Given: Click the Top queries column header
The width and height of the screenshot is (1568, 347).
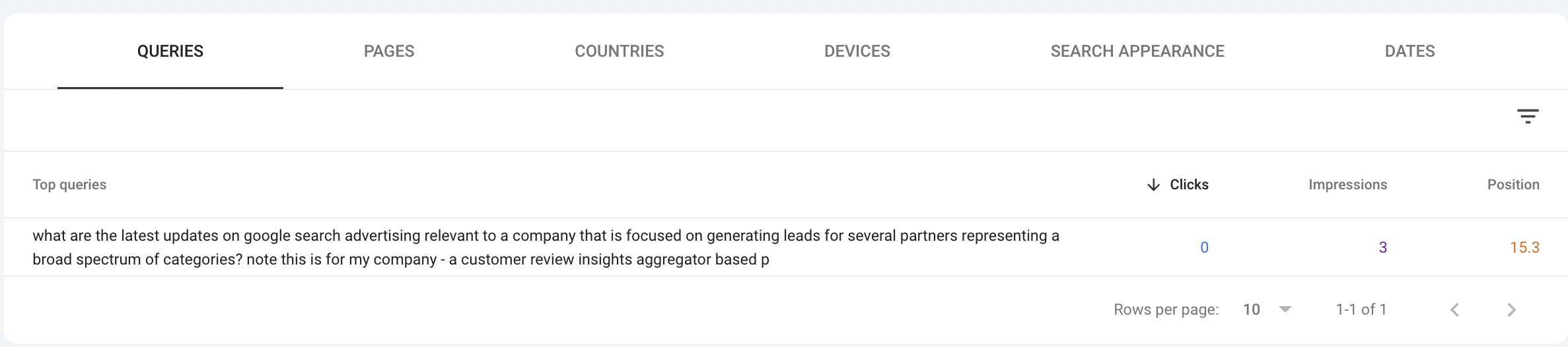Looking at the screenshot, I should 69,185.
